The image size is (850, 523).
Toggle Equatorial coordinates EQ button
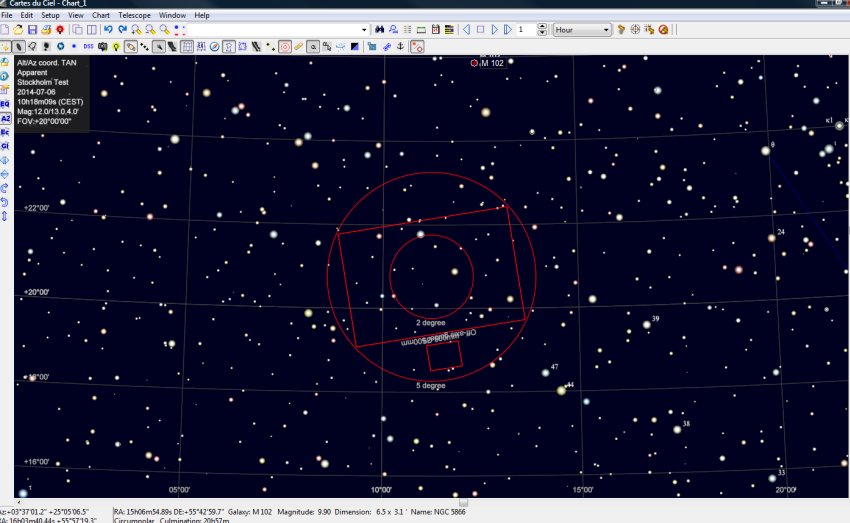coord(5,103)
